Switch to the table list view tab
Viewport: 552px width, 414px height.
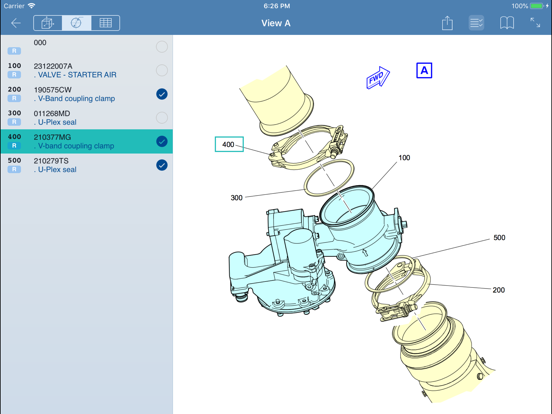point(105,23)
